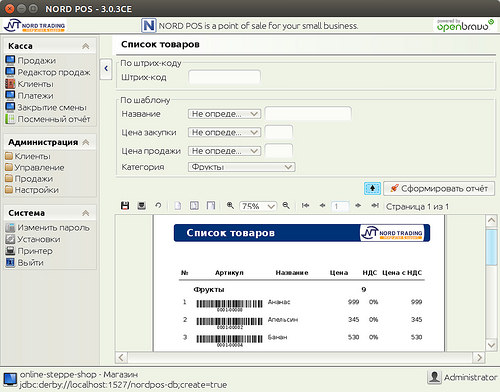
Task: Focus the Цена продажи value field
Action: click(x=279, y=151)
